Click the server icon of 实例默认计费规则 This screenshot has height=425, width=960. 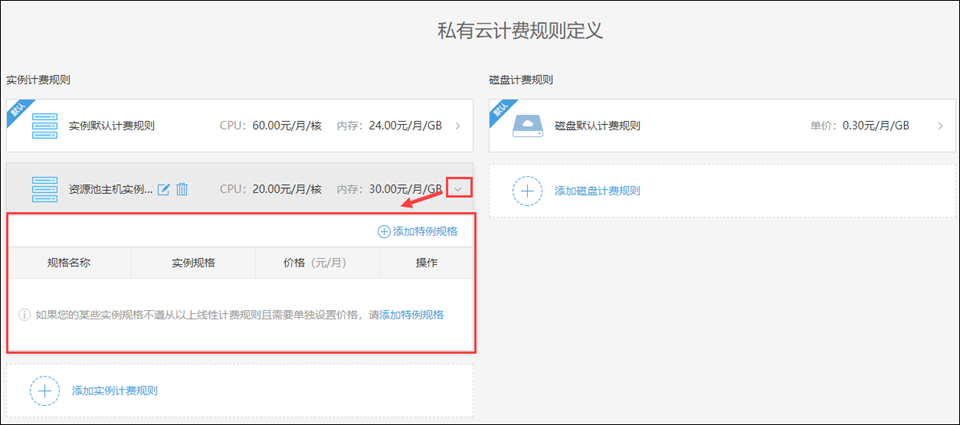44,126
